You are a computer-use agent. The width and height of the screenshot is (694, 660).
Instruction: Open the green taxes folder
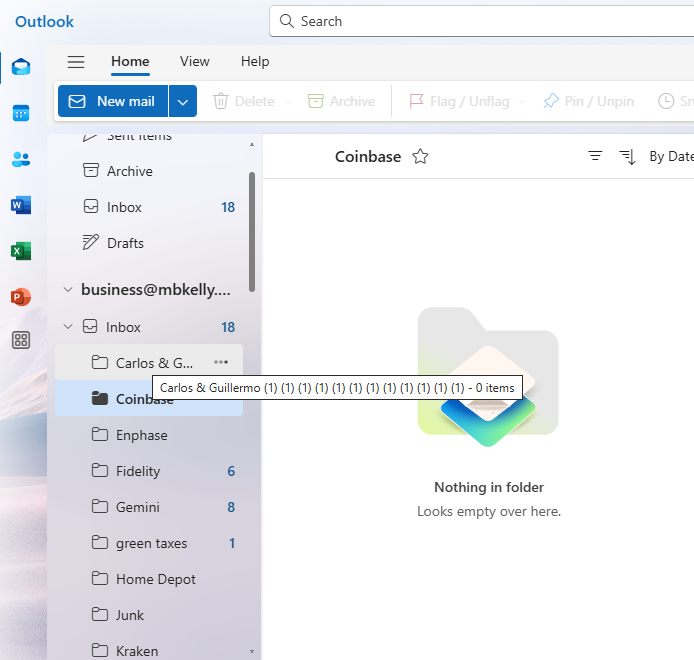149,543
